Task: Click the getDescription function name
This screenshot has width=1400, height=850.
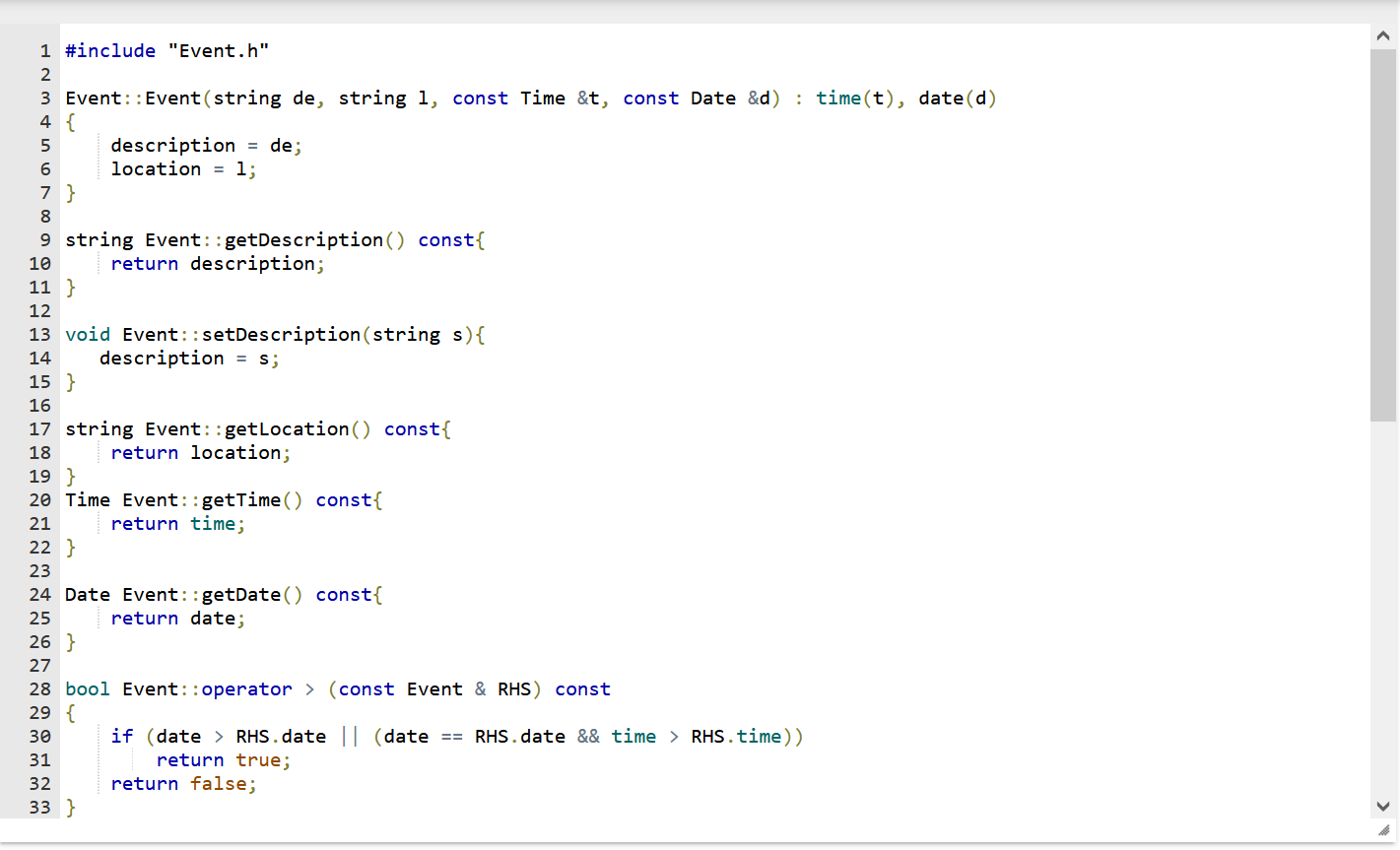Action: pos(304,239)
